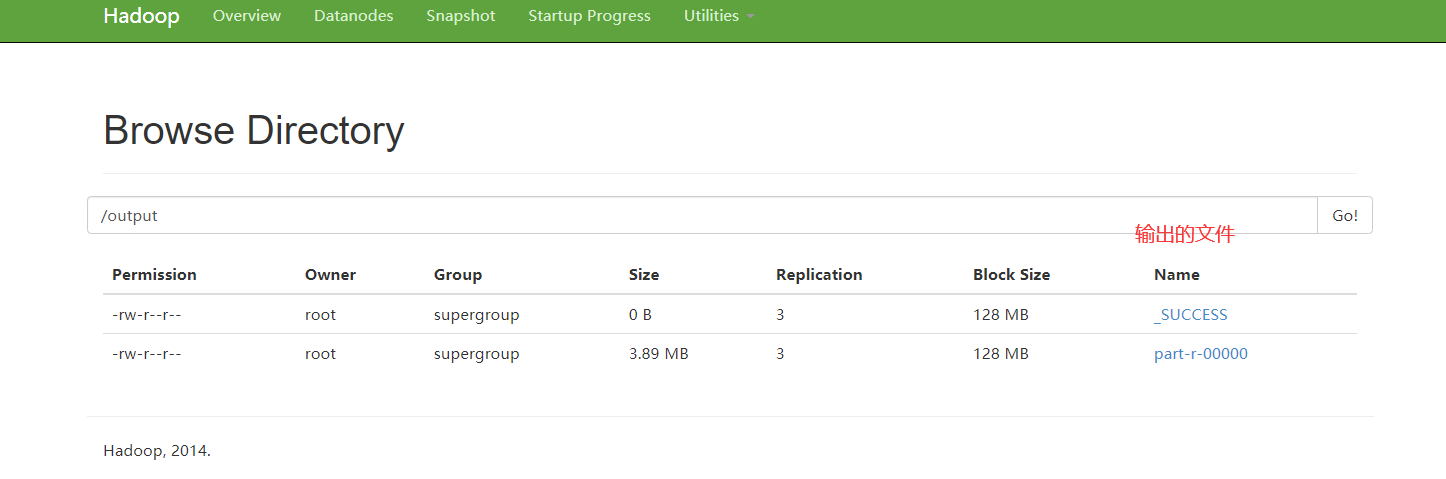The width and height of the screenshot is (1446, 479).
Task: Expand the Utilities dropdown menu
Action: [x=718, y=16]
